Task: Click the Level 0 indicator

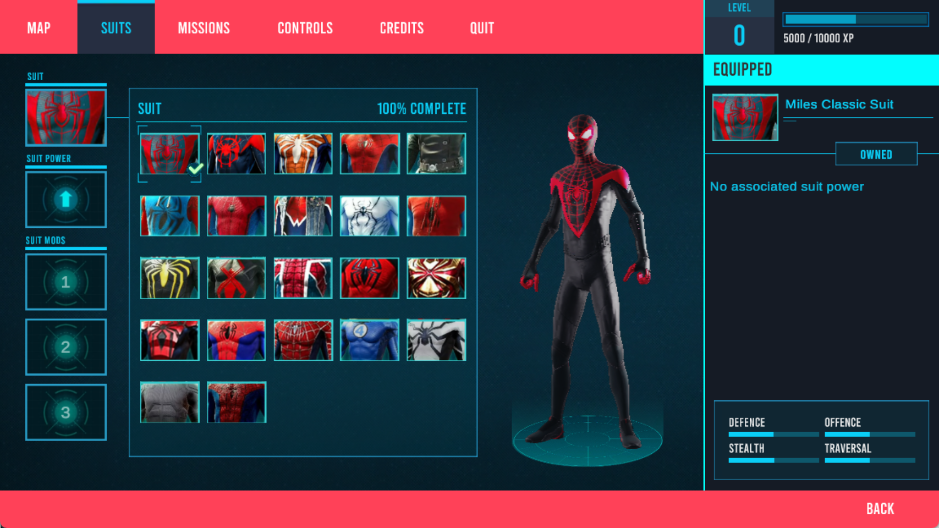Action: 739,28
